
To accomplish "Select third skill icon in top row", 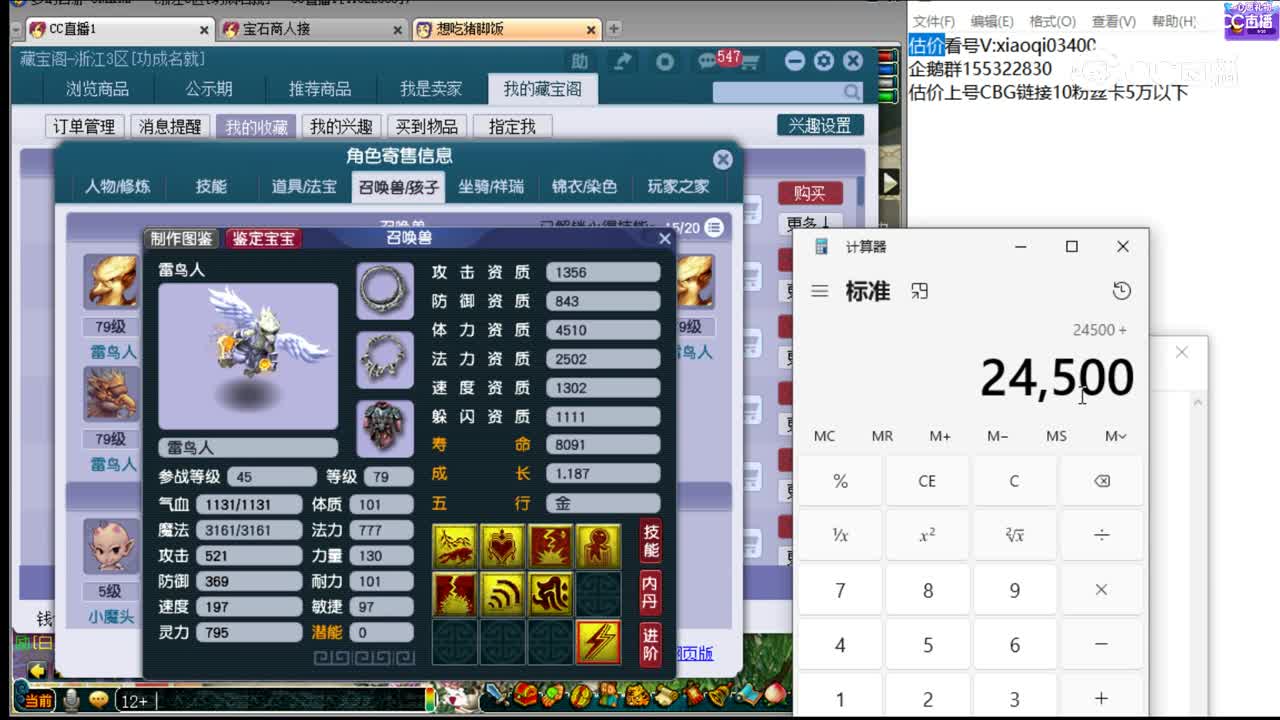I will 550,546.
